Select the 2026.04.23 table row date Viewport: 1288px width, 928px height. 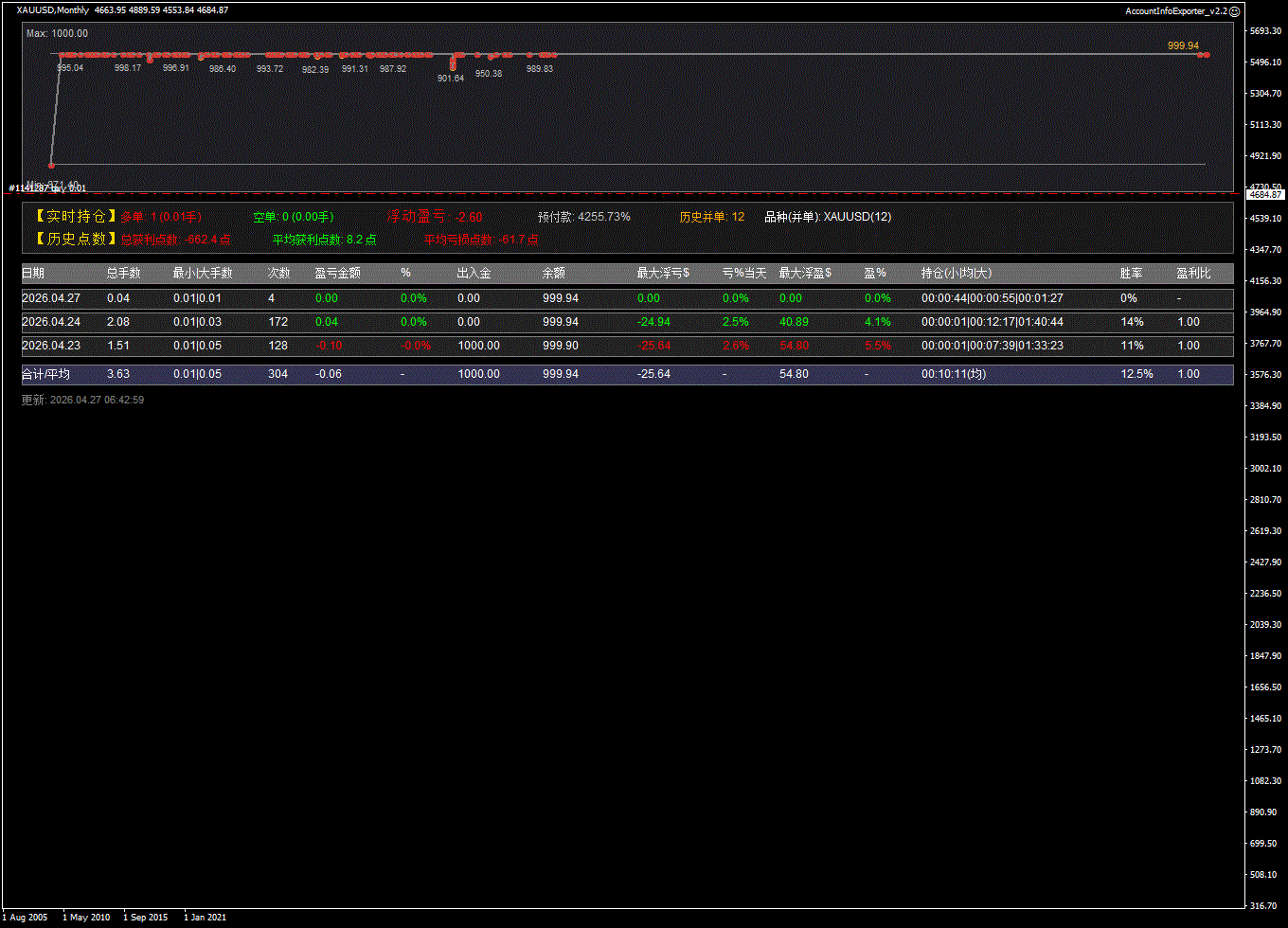pos(51,346)
